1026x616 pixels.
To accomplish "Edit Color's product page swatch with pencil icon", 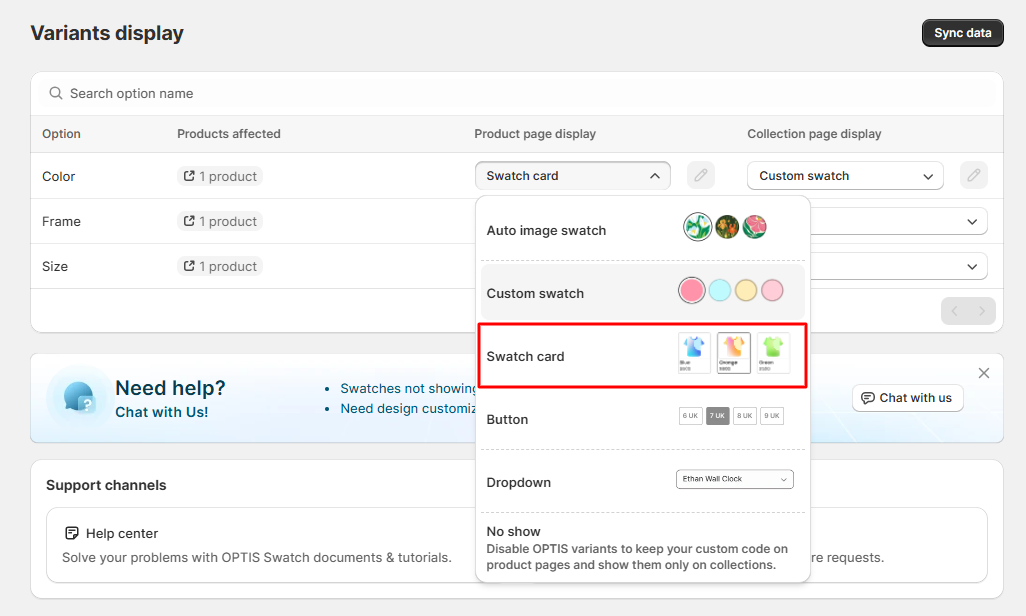I will [x=701, y=175].
